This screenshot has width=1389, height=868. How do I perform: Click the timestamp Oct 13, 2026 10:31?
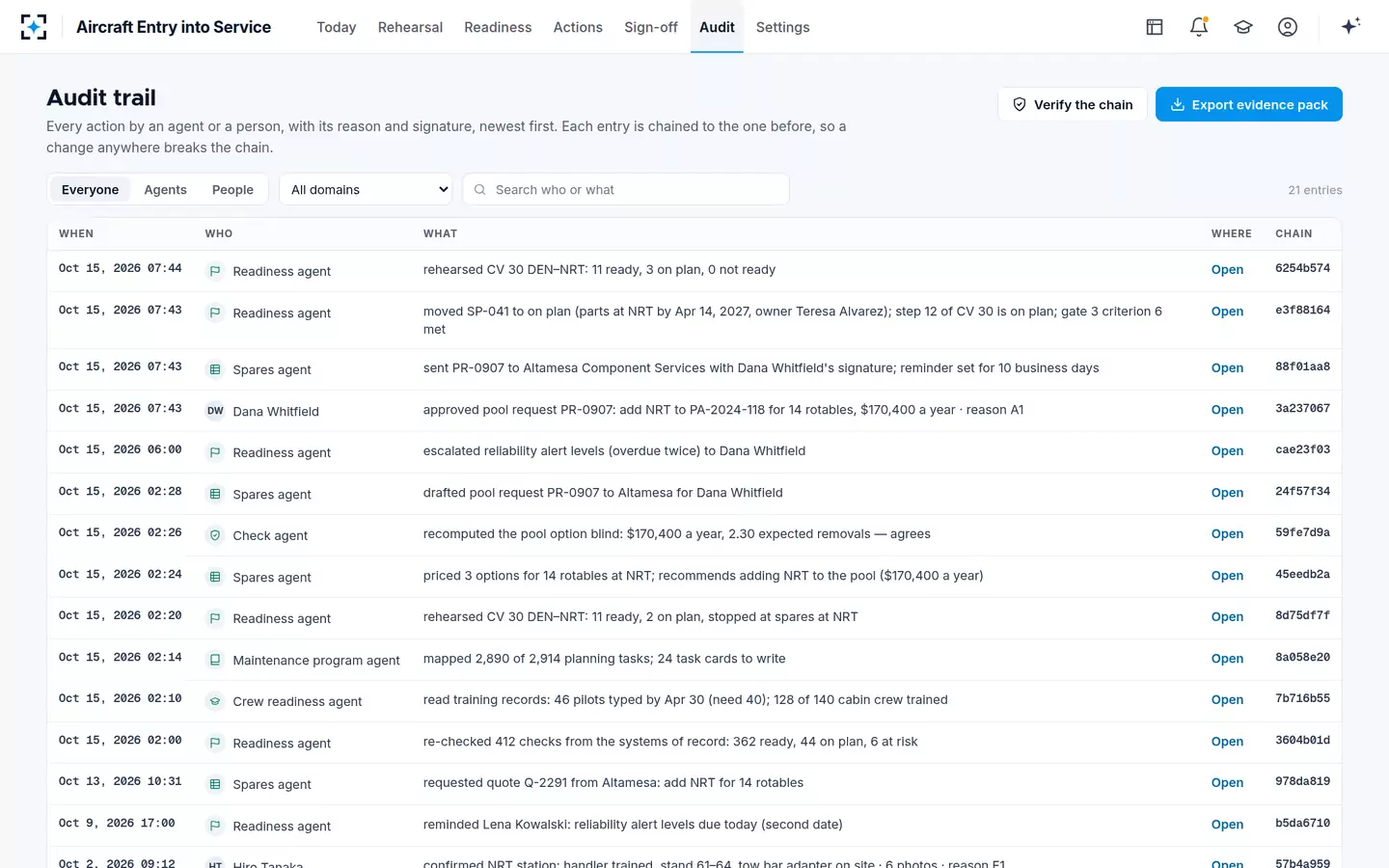121,782
